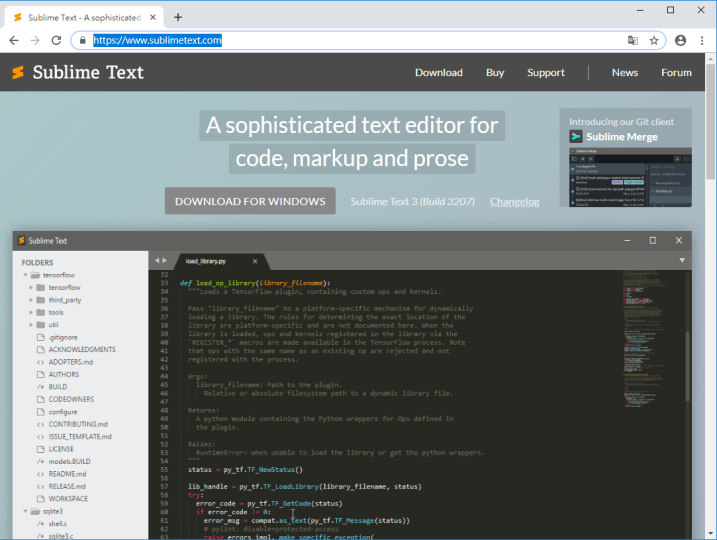Open a new browser tab with the plus button

(178, 17)
